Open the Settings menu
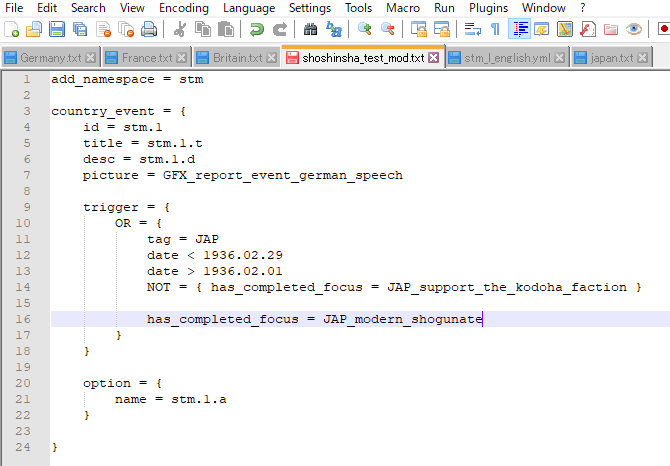 (310, 8)
